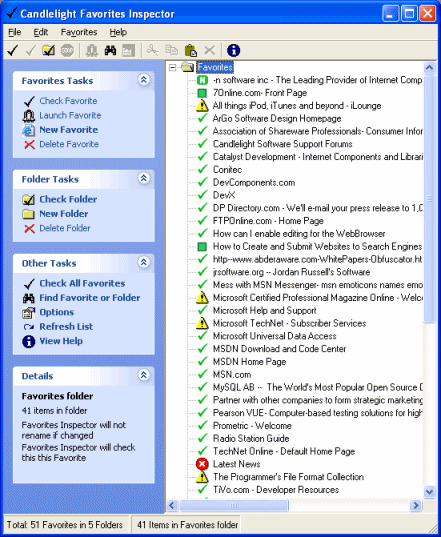Open the Help menu
Screen dimensions: 441x537
(x=118, y=32)
